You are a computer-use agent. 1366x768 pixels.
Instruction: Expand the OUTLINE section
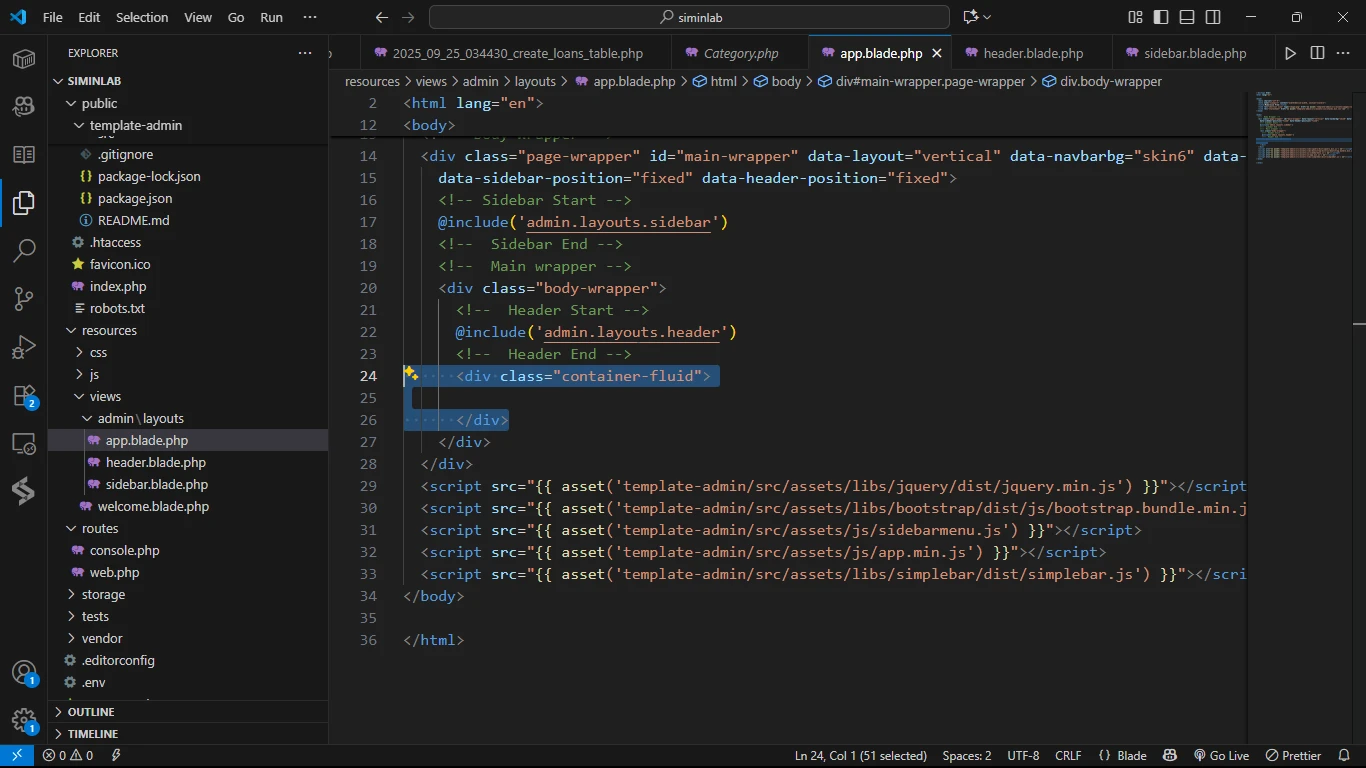tap(90, 712)
